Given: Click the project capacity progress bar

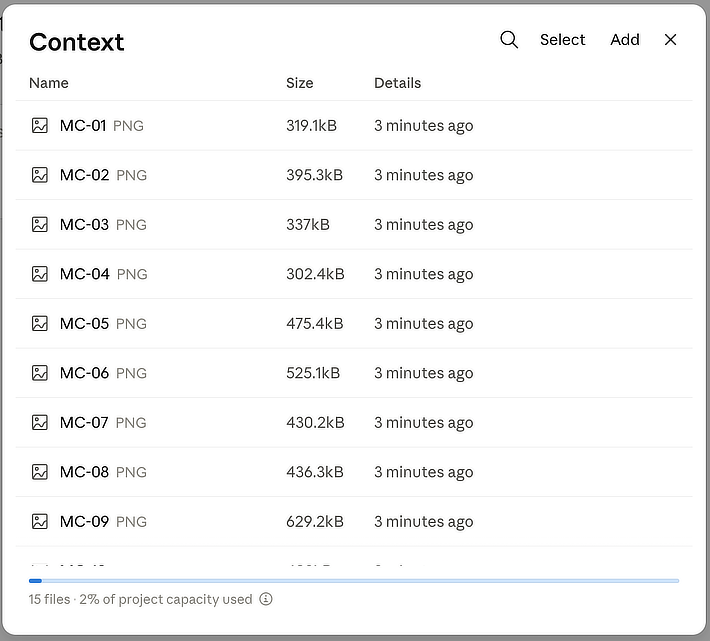Looking at the screenshot, I should point(354,580).
